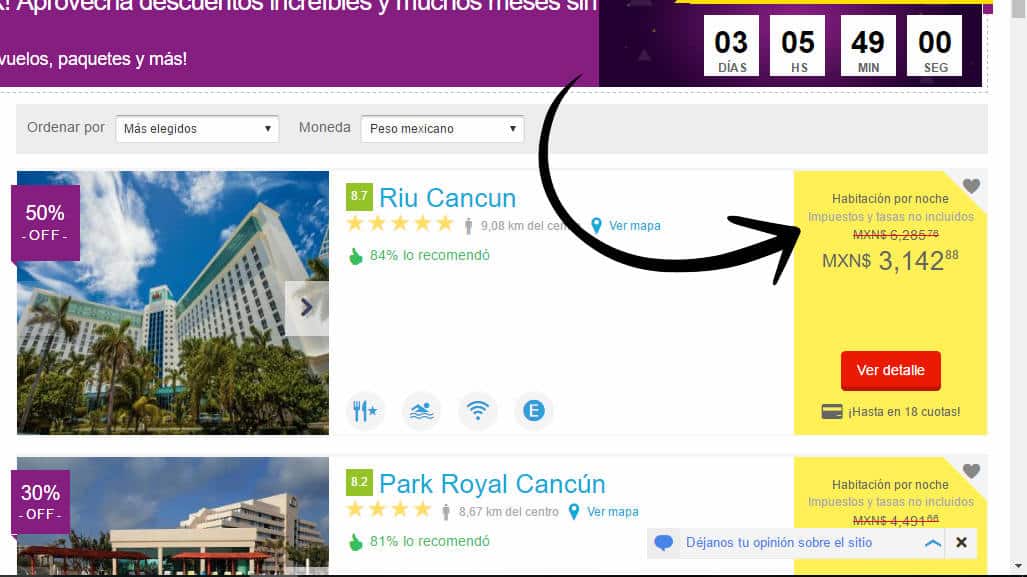Click the map pin icon beside Riu Cancun
The width and height of the screenshot is (1027, 577).
596,226
